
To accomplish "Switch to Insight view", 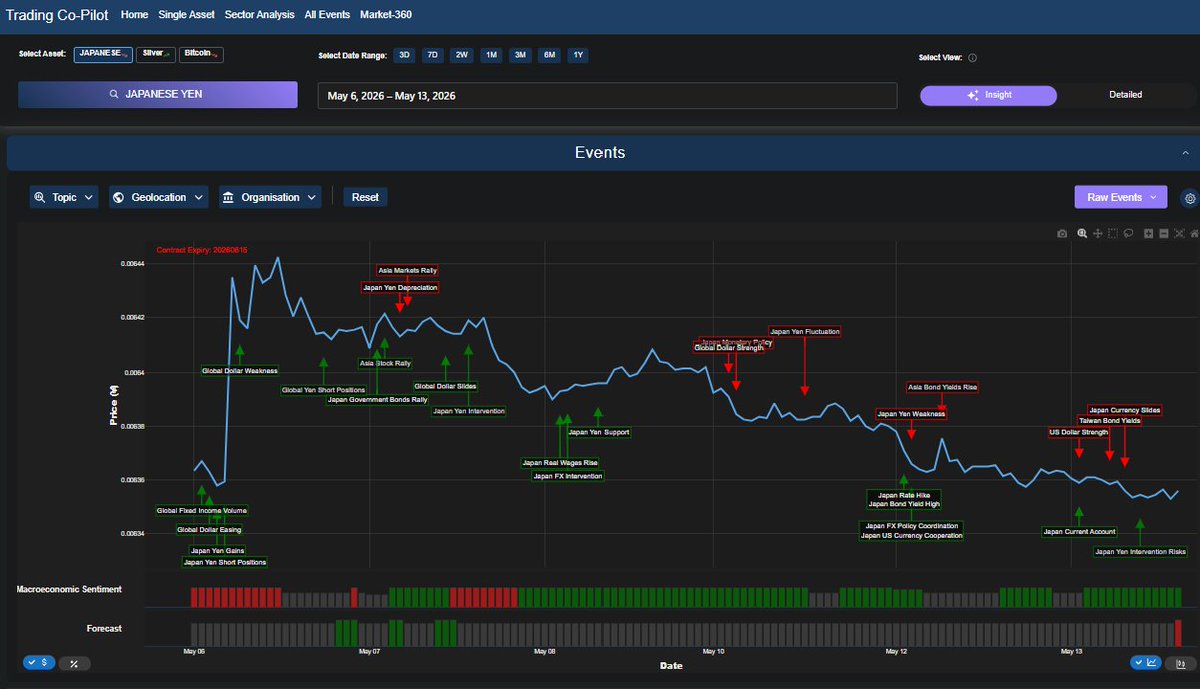I will 988,95.
